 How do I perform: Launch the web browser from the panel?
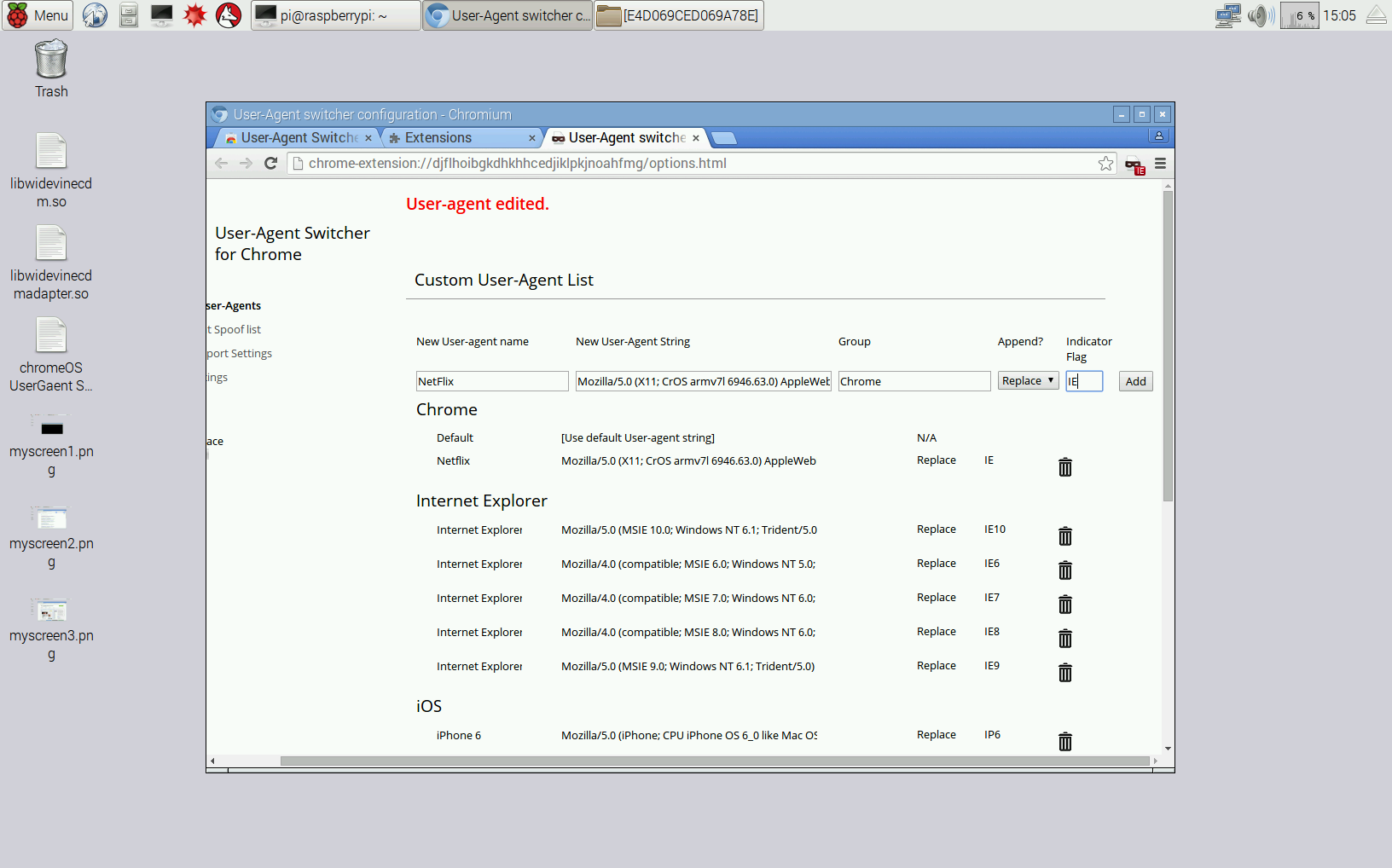tap(95, 15)
